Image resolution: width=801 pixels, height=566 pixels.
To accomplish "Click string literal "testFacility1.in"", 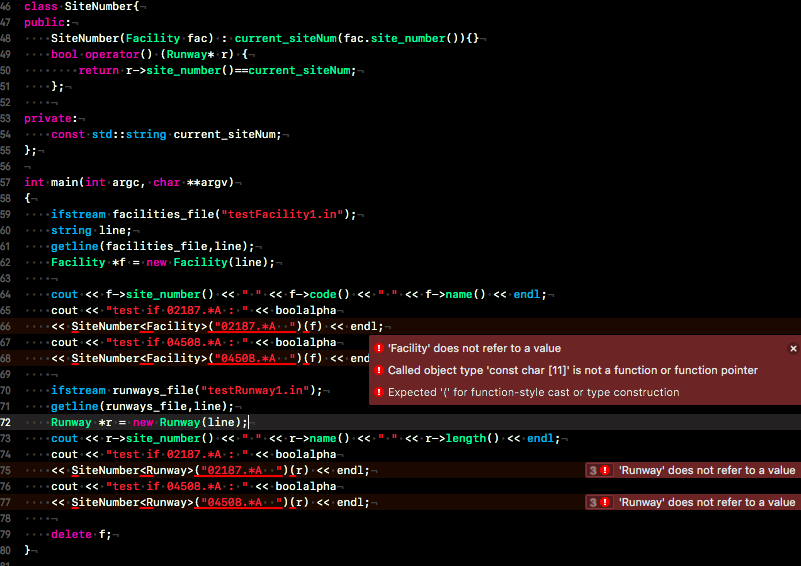I will (282, 215).
